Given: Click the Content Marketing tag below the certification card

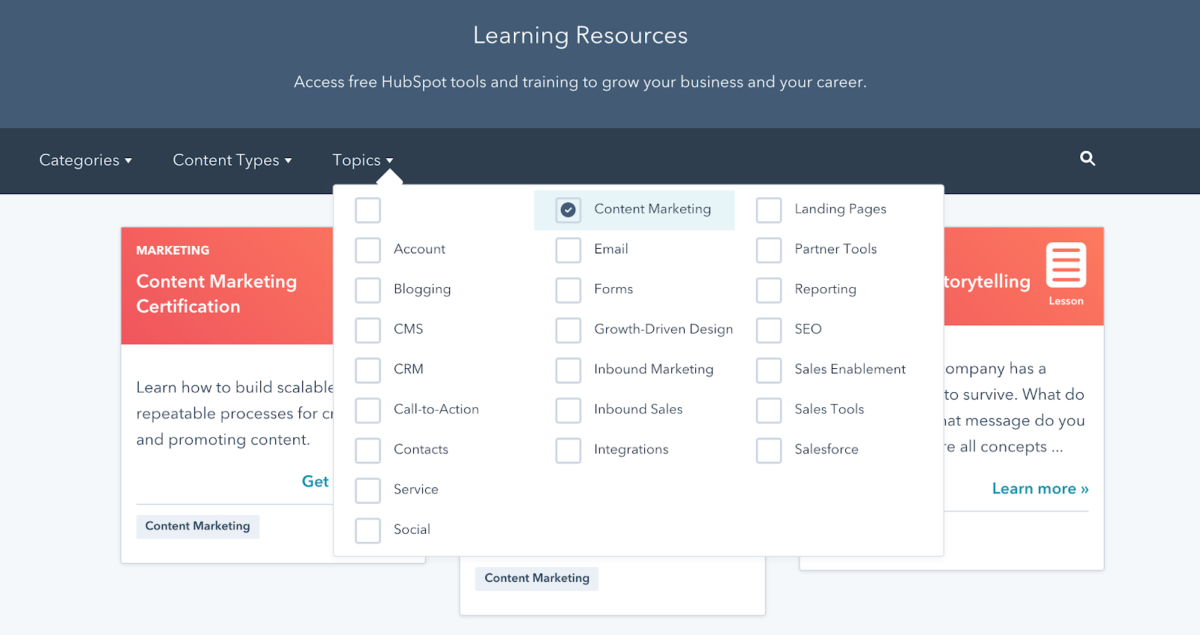Looking at the screenshot, I should tap(197, 526).
